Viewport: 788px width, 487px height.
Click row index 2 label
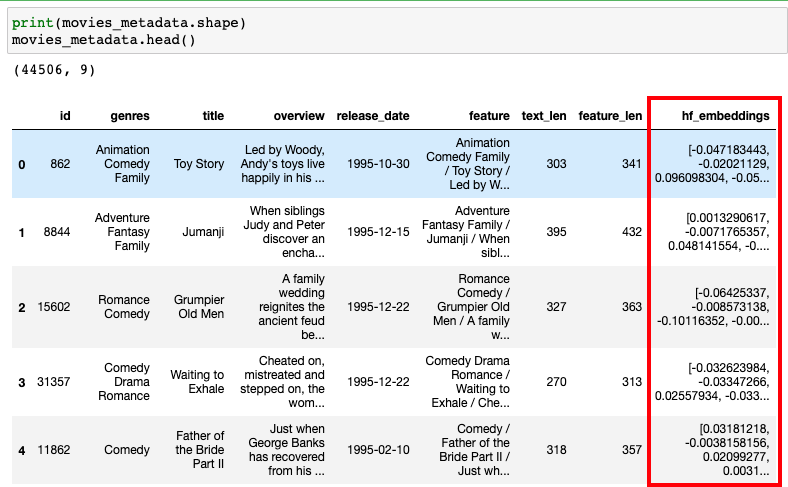tap(22, 307)
